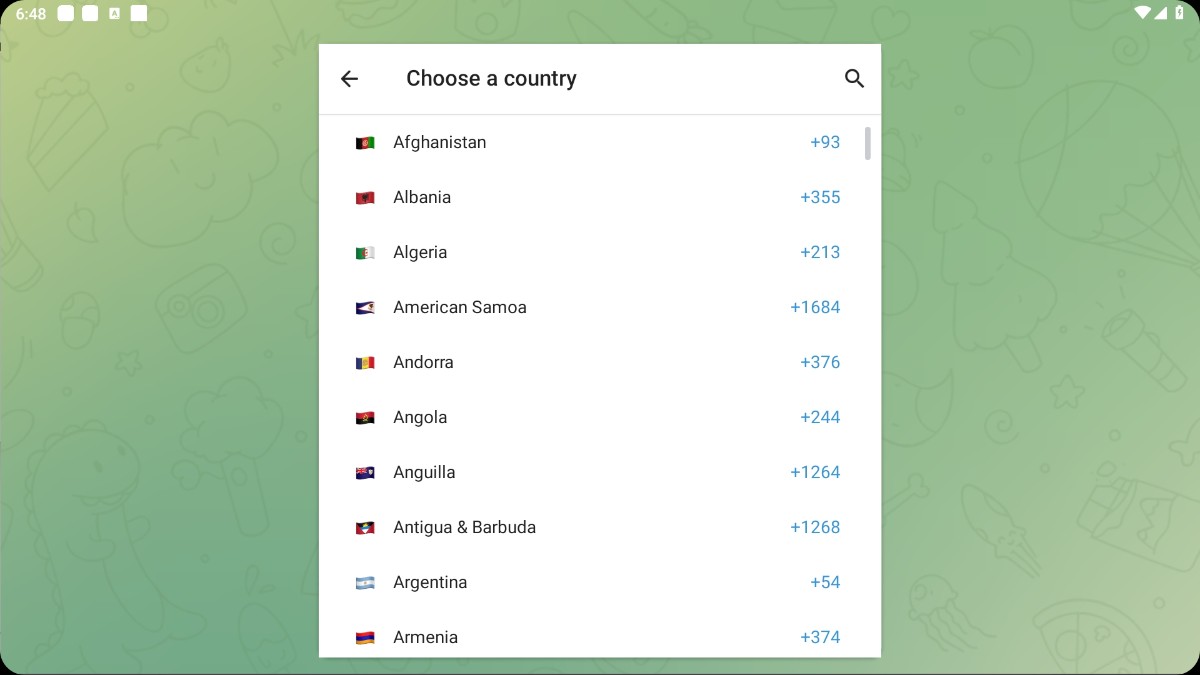1200x675 pixels.
Task: Select the +1264 Anguilla code
Action: [x=815, y=472]
